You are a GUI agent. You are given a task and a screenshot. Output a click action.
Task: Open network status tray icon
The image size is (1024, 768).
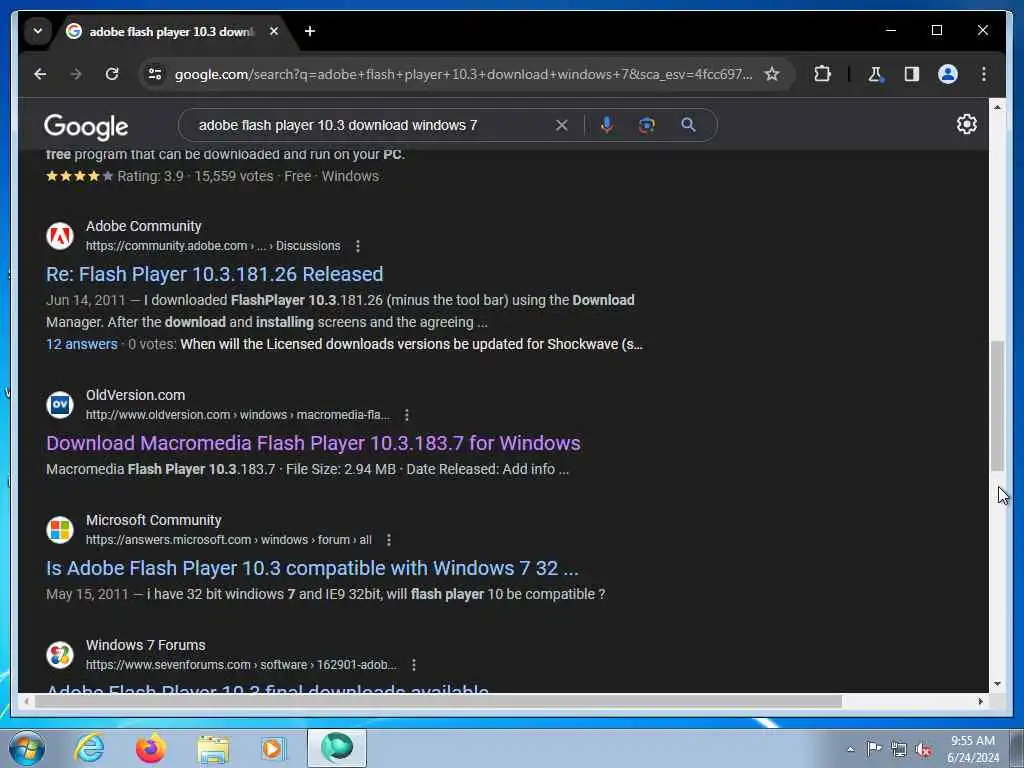(899, 749)
